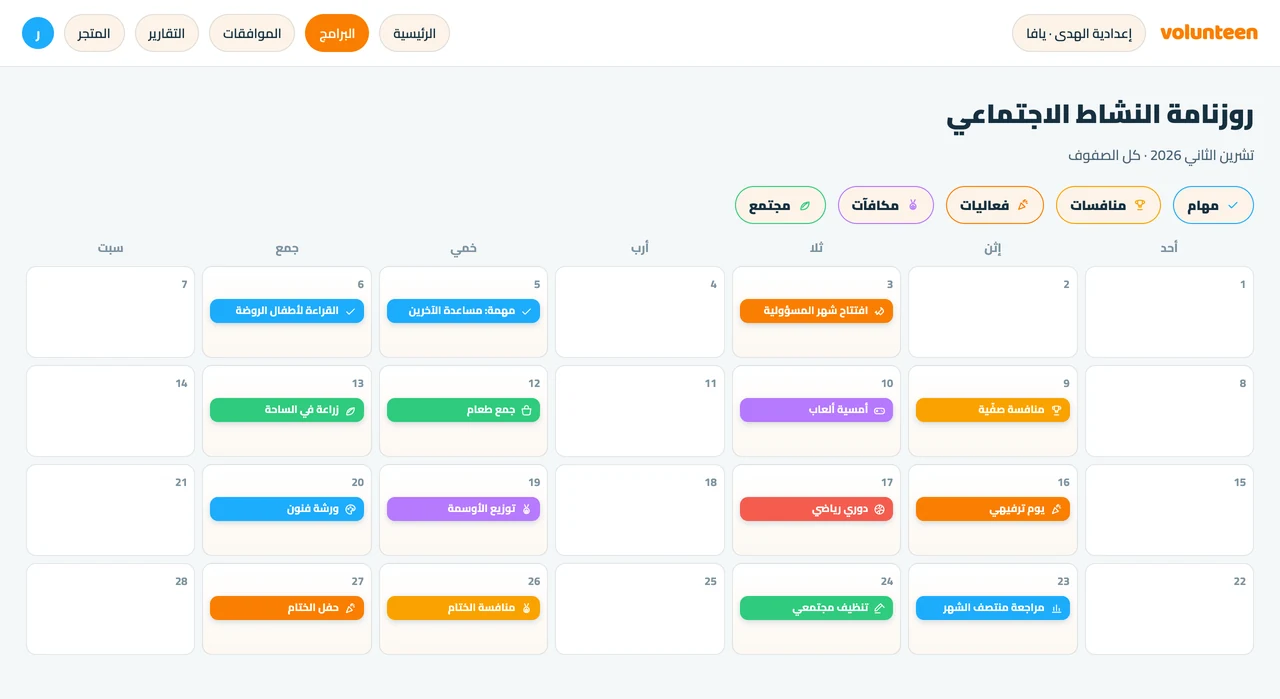Screen dimensions: 1280x699
Task: Click the checkmark icon in 'القراءة لأطفال الروضة' event
Action: [350, 311]
